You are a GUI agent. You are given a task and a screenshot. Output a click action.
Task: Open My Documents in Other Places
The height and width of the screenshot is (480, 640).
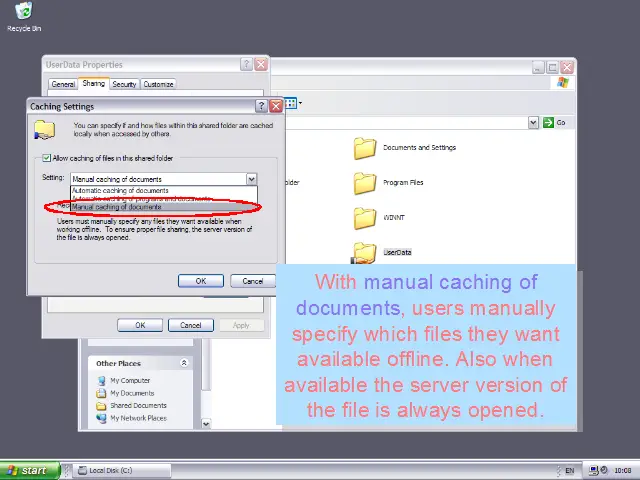point(132,393)
